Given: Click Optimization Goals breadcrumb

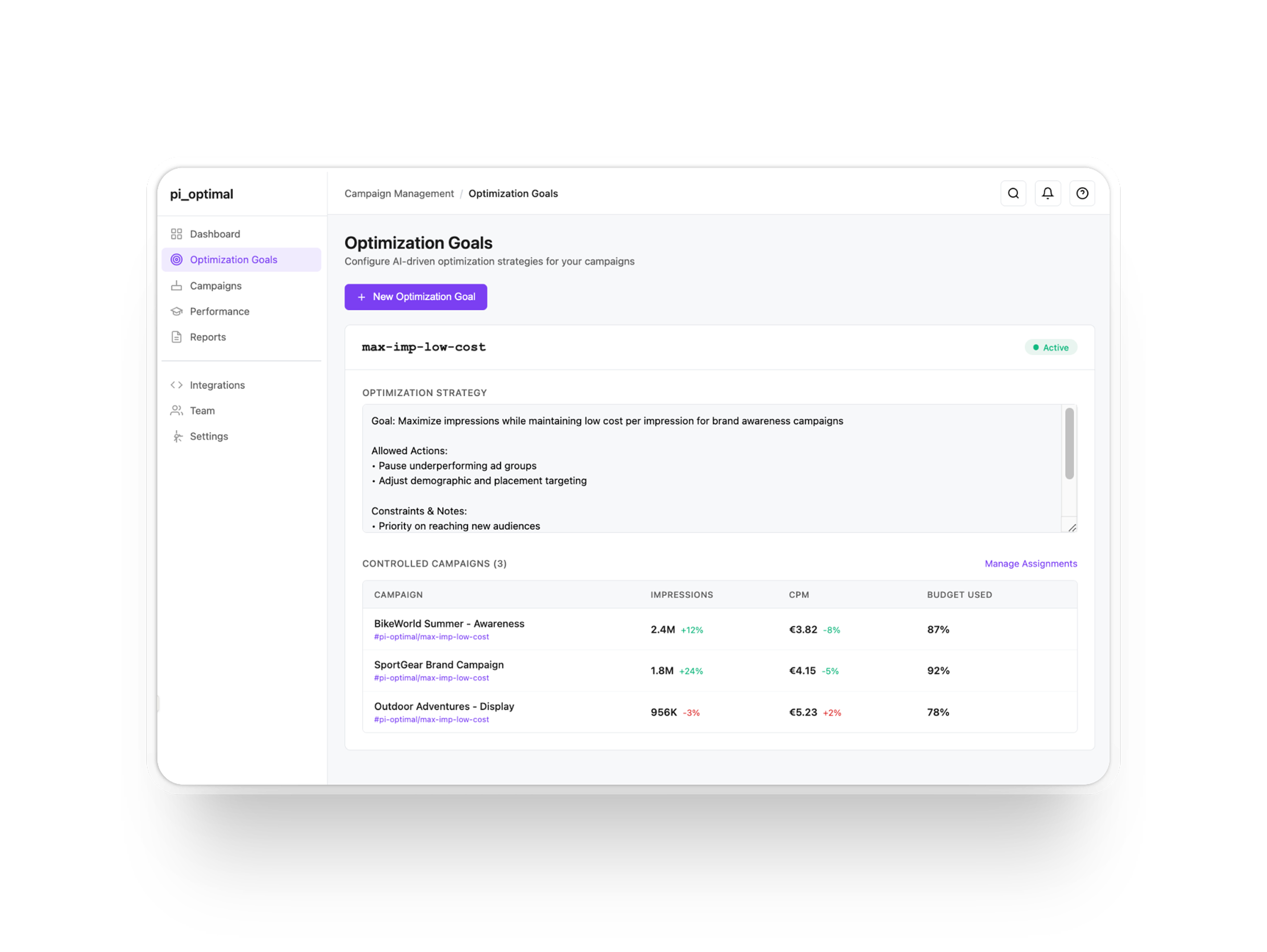Looking at the screenshot, I should pyautogui.click(x=513, y=194).
